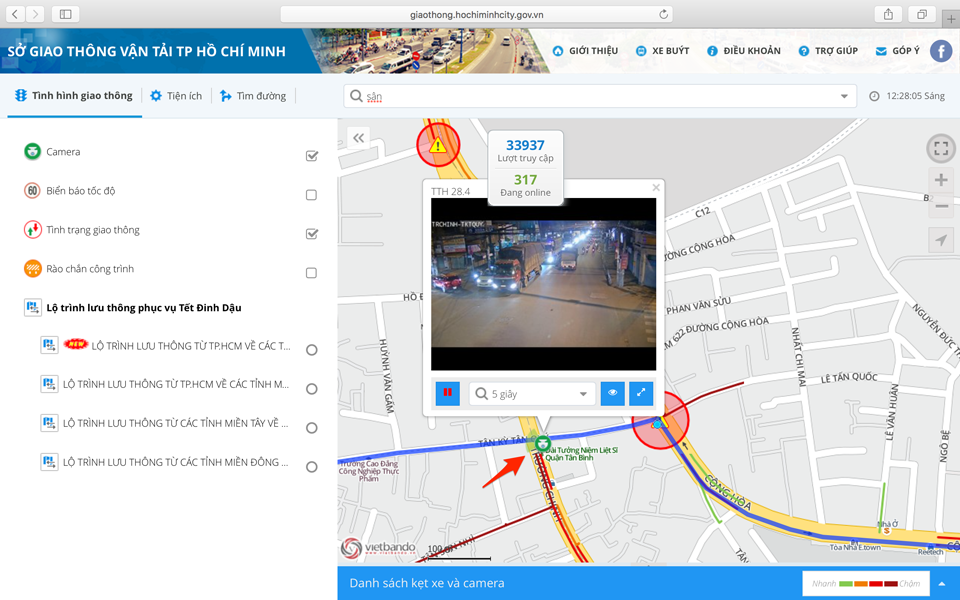This screenshot has height=600, width=960.
Task: Open the 5 giây refresh interval dropdown
Action: [532, 394]
